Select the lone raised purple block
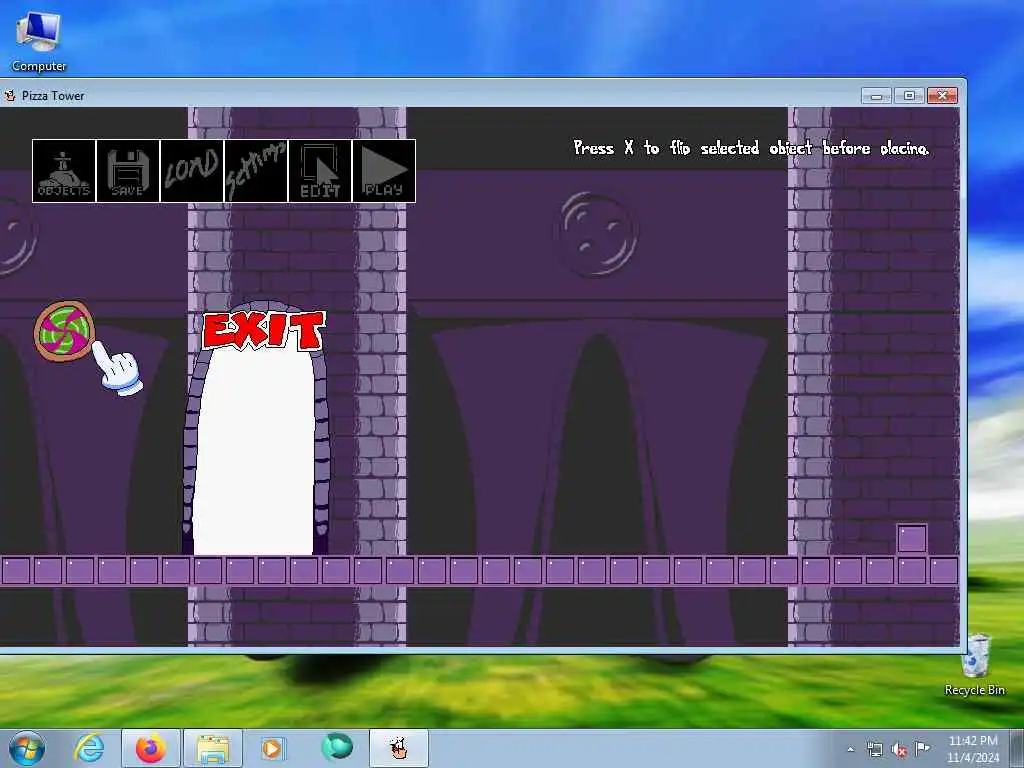Viewport: 1024px width, 768px height. (x=912, y=539)
